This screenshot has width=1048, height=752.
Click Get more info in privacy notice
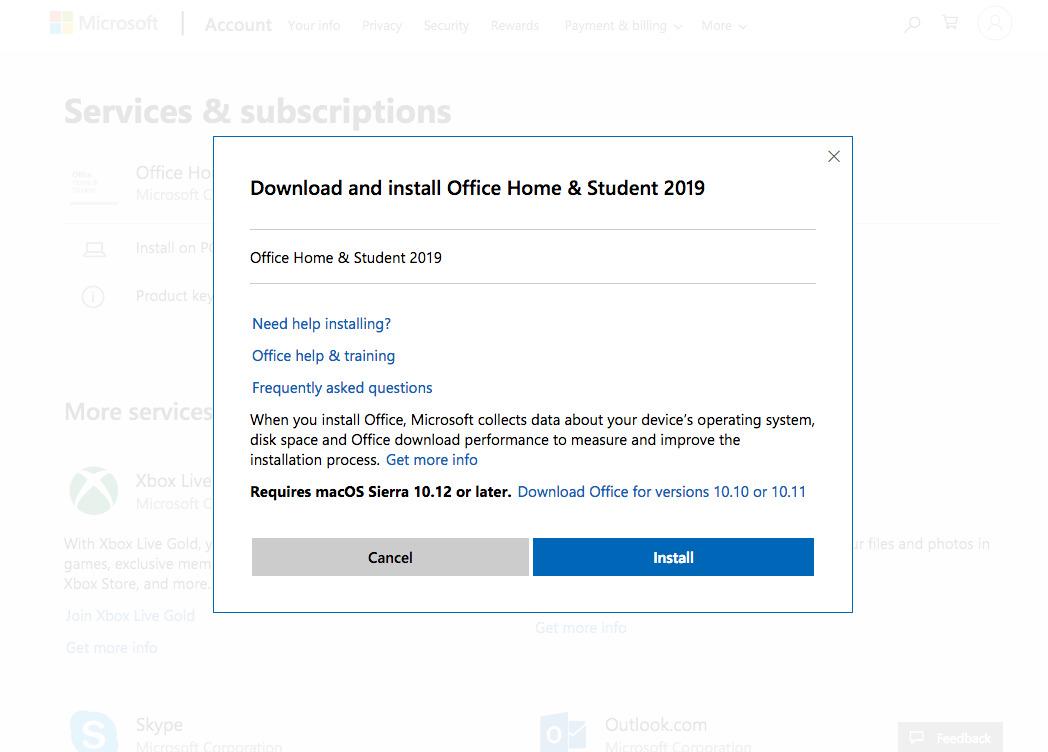432,460
